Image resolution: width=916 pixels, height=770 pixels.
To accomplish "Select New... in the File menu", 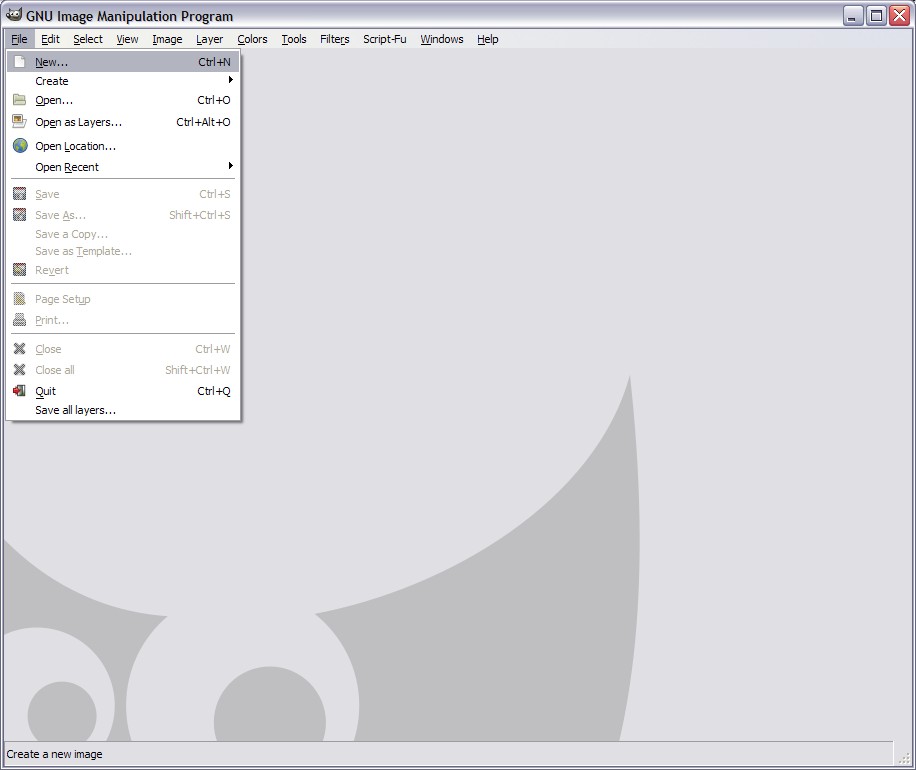I will tap(52, 62).
